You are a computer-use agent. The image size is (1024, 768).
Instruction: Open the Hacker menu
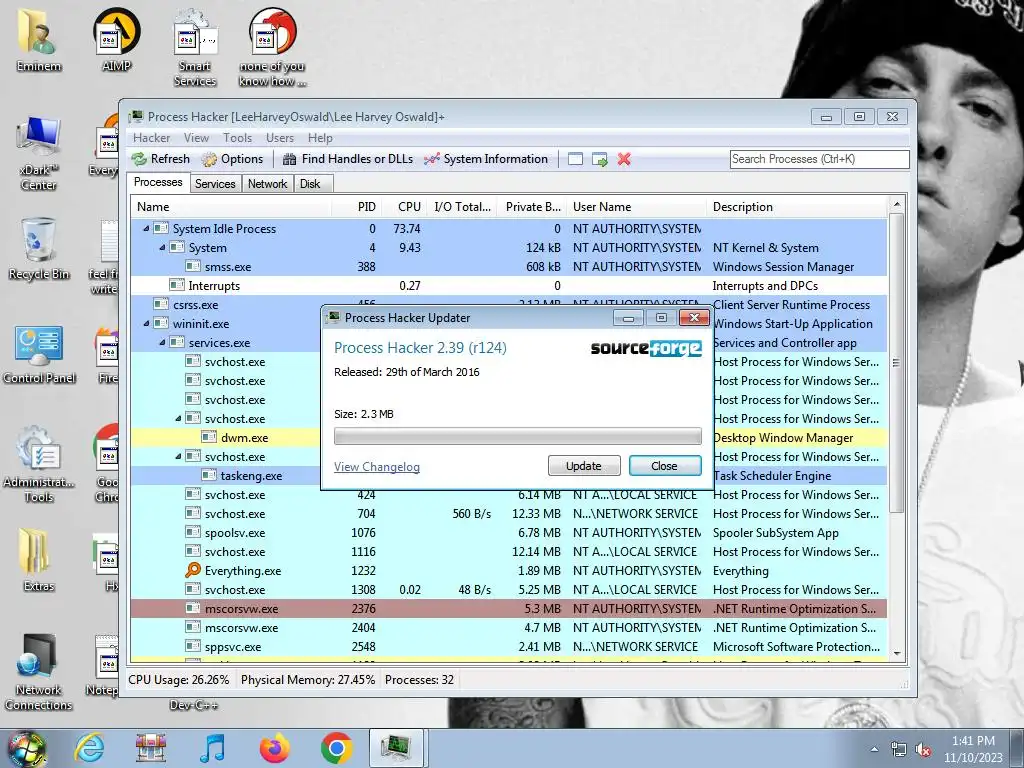[152, 138]
